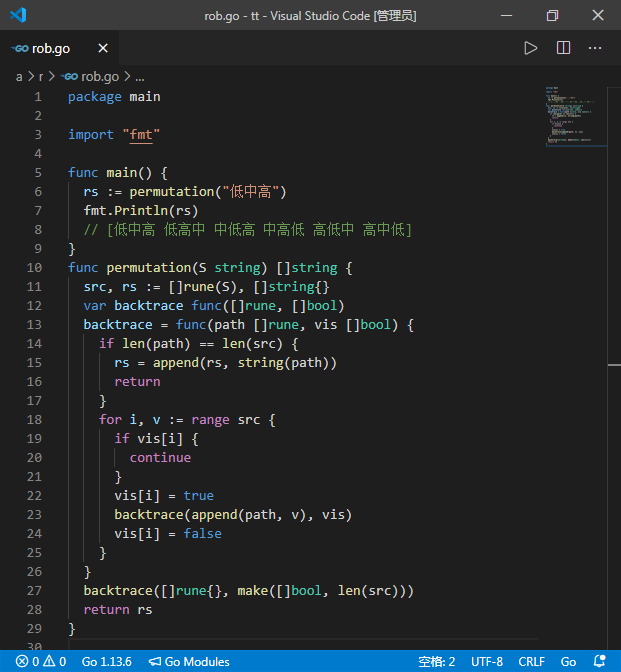Screen dimensions: 621x672
Task: Open the editor More Actions ellipsis menu
Action: pyautogui.click(x=595, y=48)
